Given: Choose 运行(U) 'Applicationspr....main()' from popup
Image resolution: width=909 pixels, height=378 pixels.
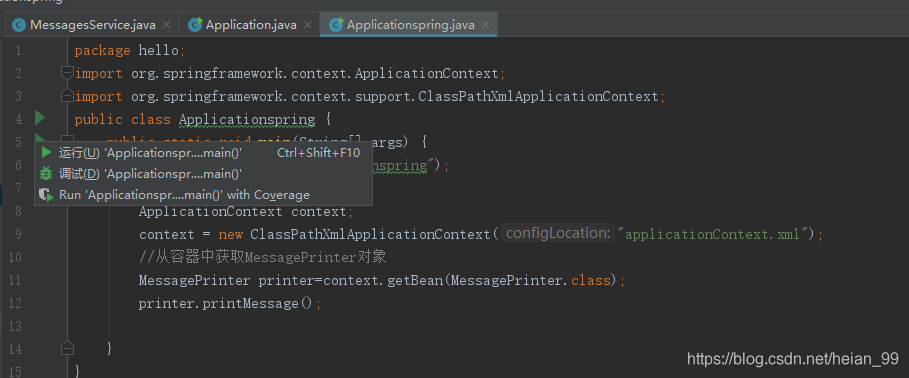Looking at the screenshot, I should pos(203,153).
